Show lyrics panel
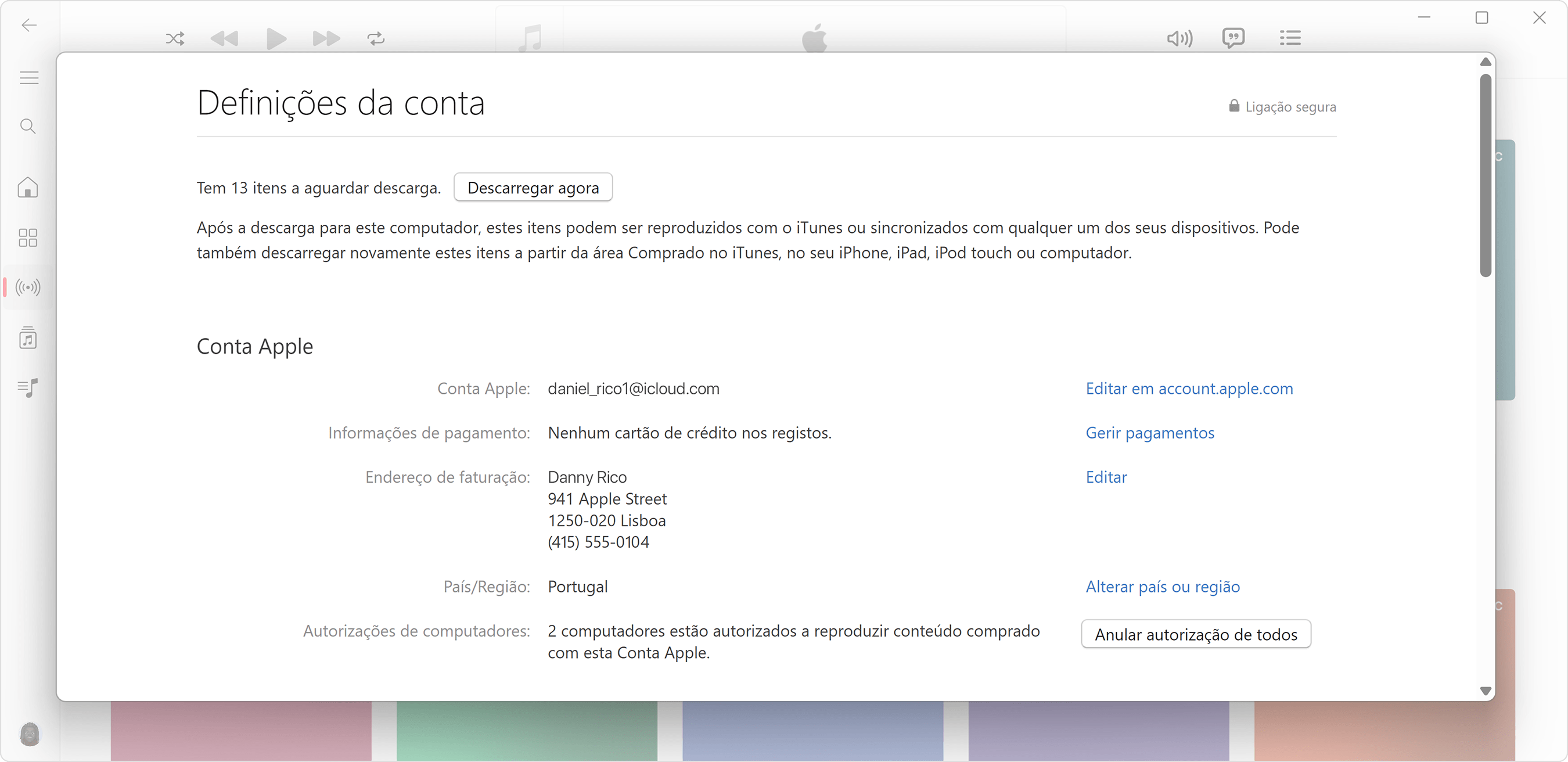 (1233, 38)
